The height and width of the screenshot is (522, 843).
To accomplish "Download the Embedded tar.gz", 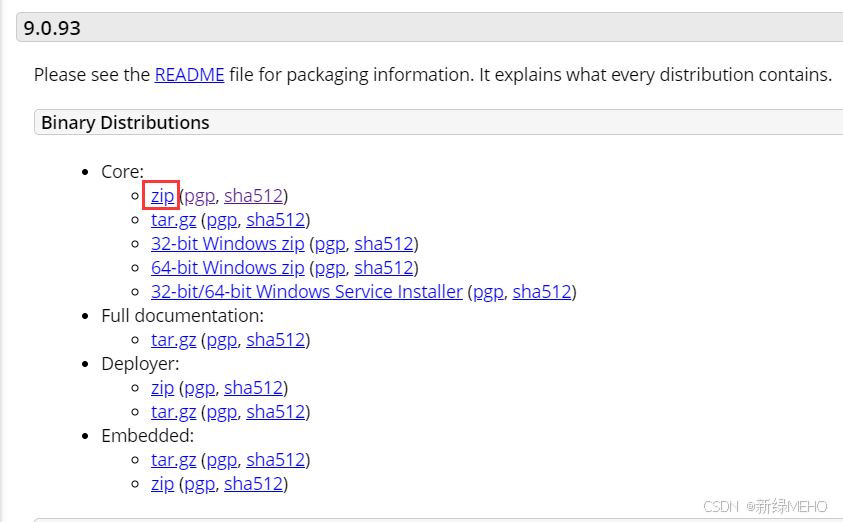I will (173, 460).
